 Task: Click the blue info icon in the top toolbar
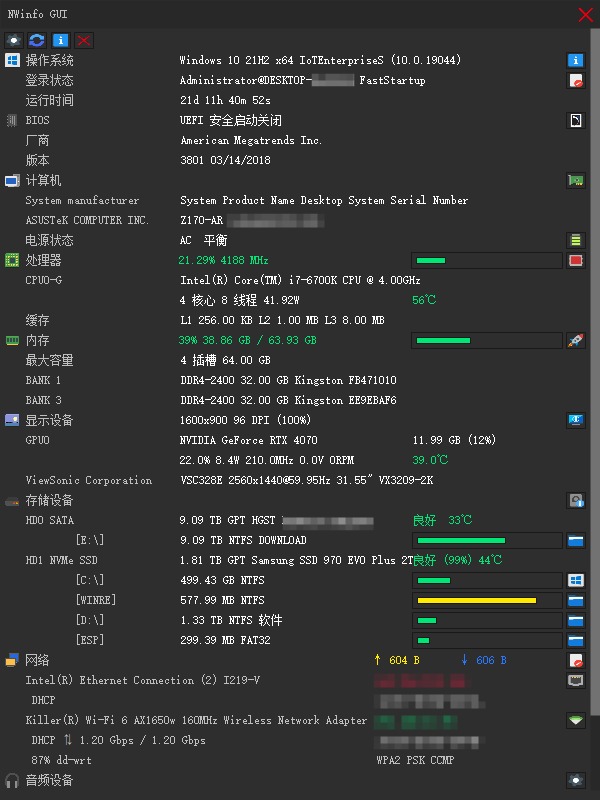[x=61, y=40]
